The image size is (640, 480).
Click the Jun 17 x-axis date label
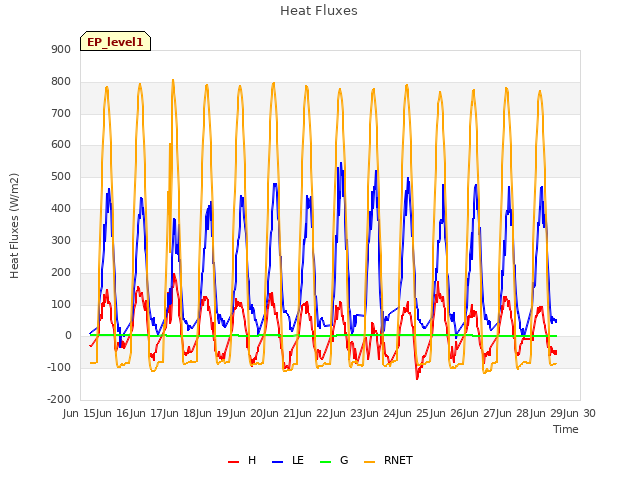144,413
